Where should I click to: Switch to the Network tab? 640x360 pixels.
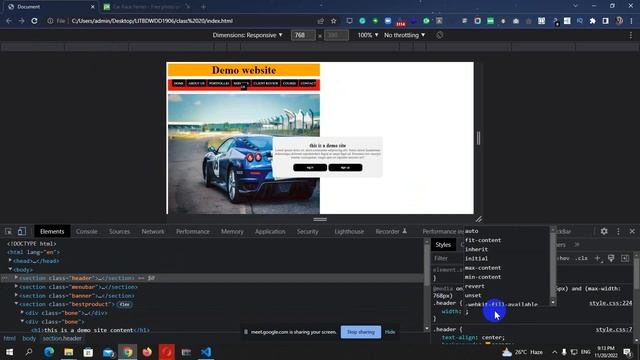[x=153, y=231]
